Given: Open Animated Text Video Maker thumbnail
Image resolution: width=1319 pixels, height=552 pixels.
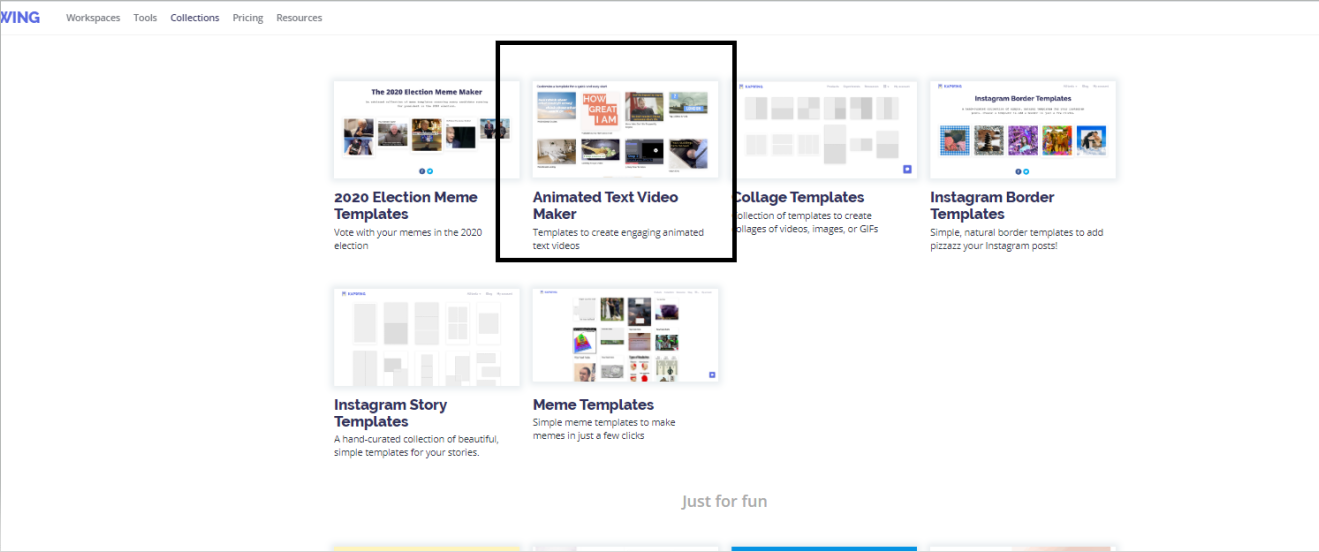Looking at the screenshot, I should [x=625, y=130].
